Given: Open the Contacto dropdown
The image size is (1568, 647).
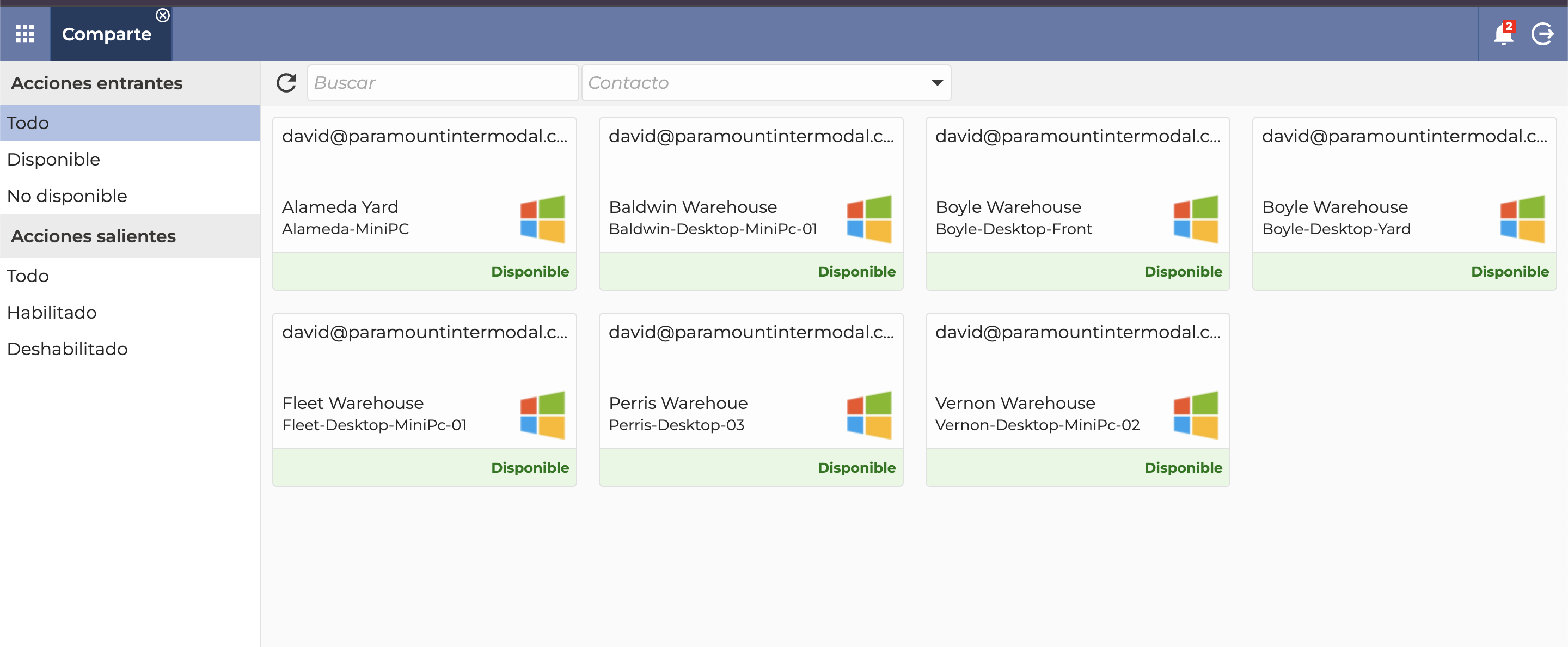Looking at the screenshot, I should (x=765, y=83).
